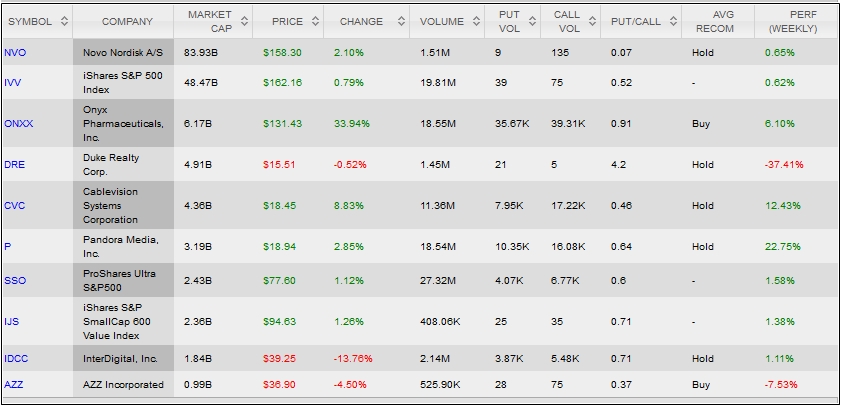Select the Pandora Media, Inc. cell
Screen dimensions: 841x406
[x=123, y=247]
